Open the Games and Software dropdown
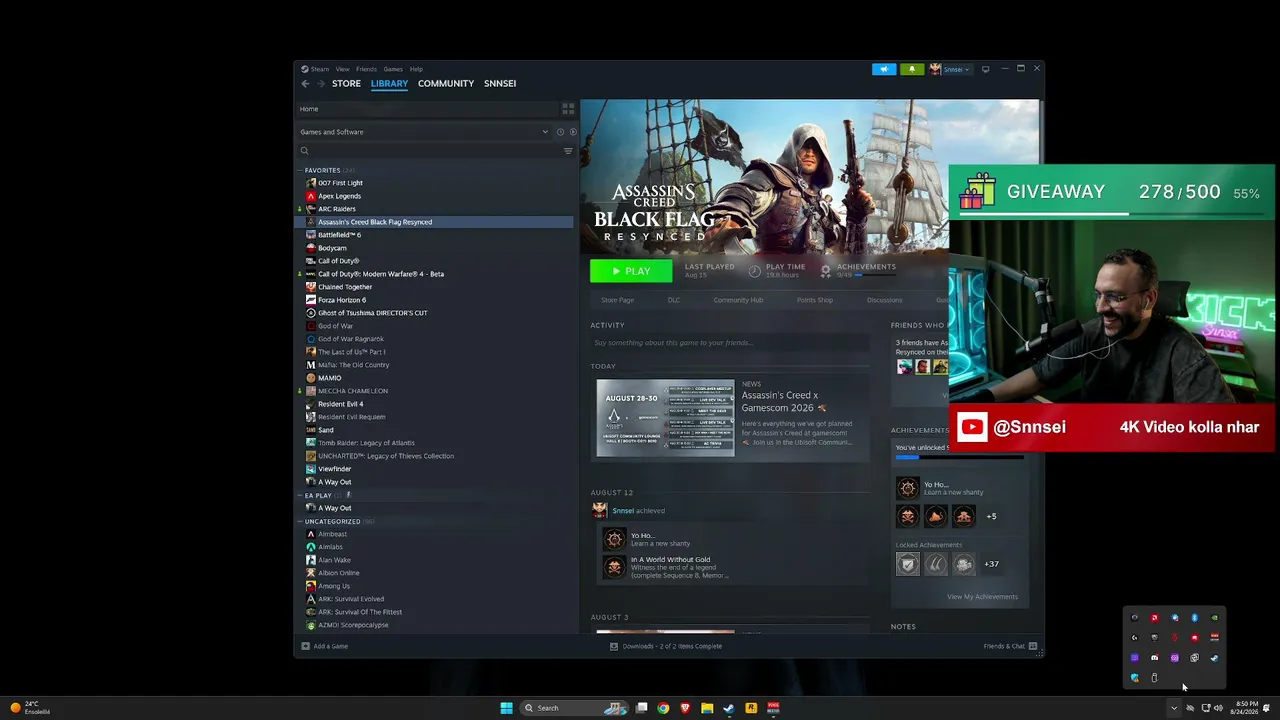 tap(425, 132)
